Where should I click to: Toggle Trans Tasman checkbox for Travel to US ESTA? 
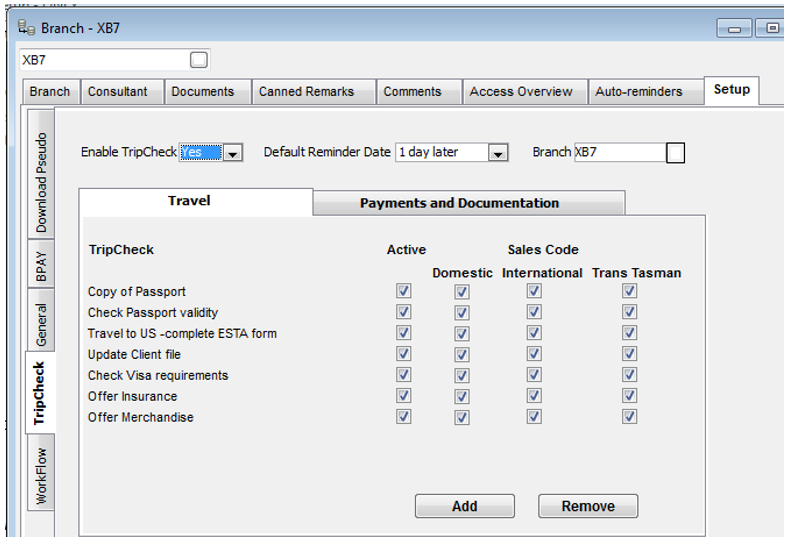[630, 333]
